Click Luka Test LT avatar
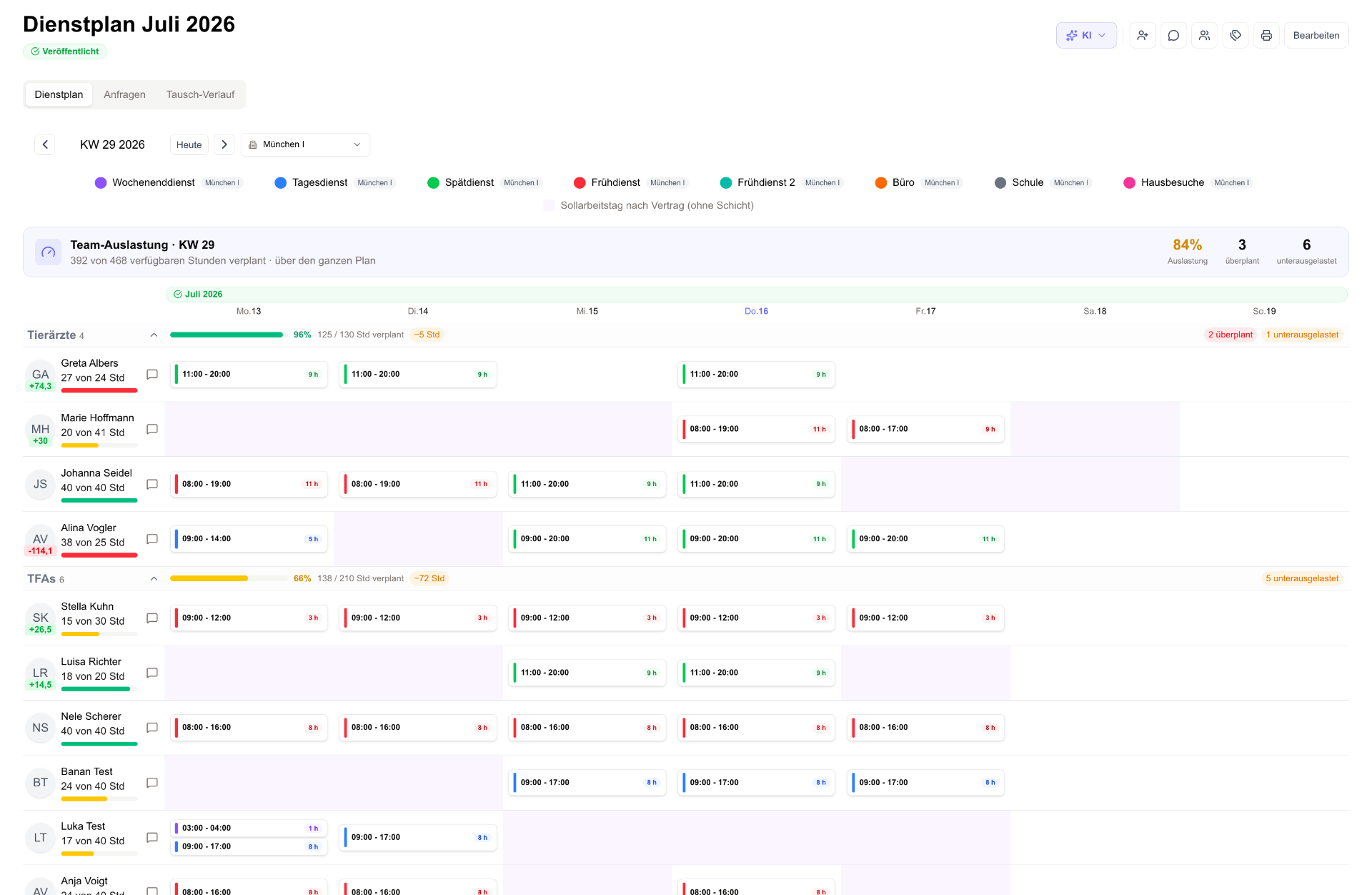The height and width of the screenshot is (895, 1372). point(41,838)
